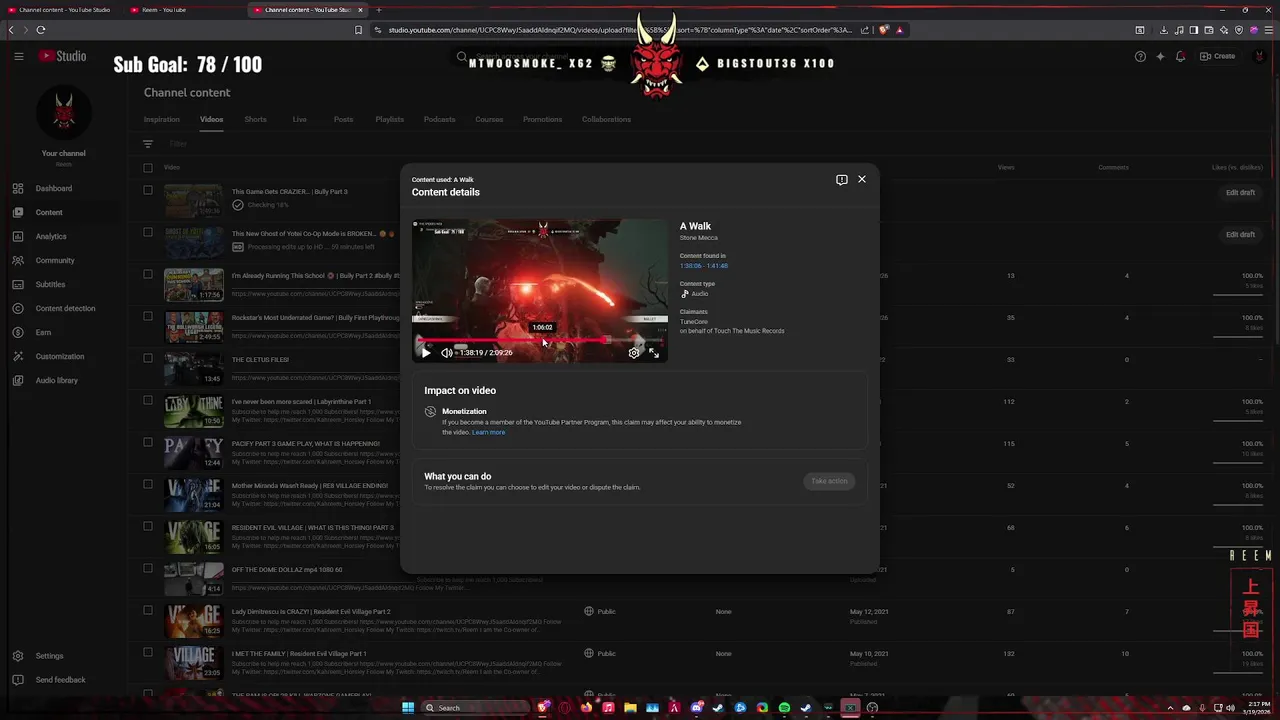Open Community in the sidebar
The image size is (1280, 720).
(55, 260)
